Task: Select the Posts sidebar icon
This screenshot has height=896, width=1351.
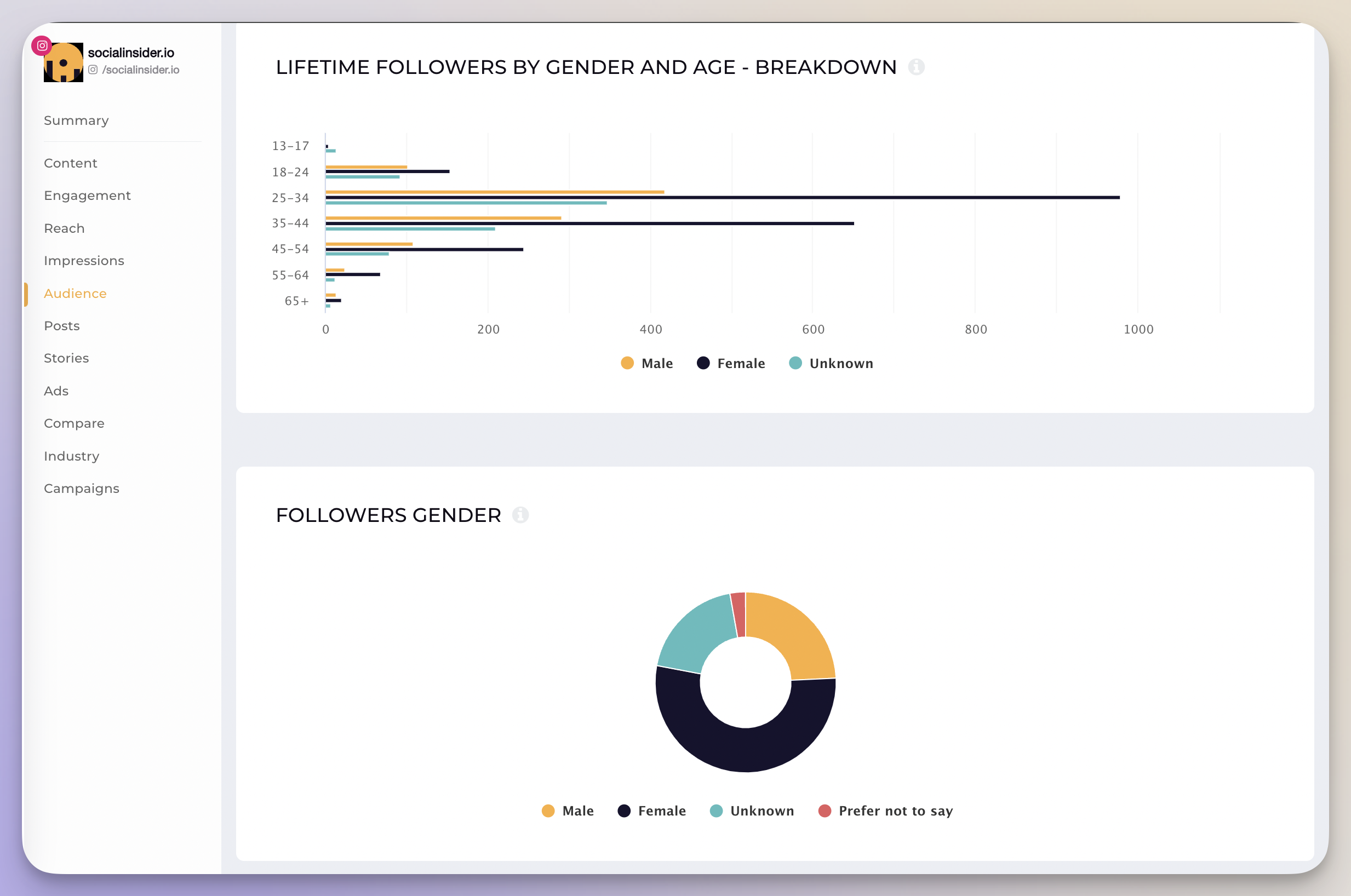Action: [x=61, y=325]
